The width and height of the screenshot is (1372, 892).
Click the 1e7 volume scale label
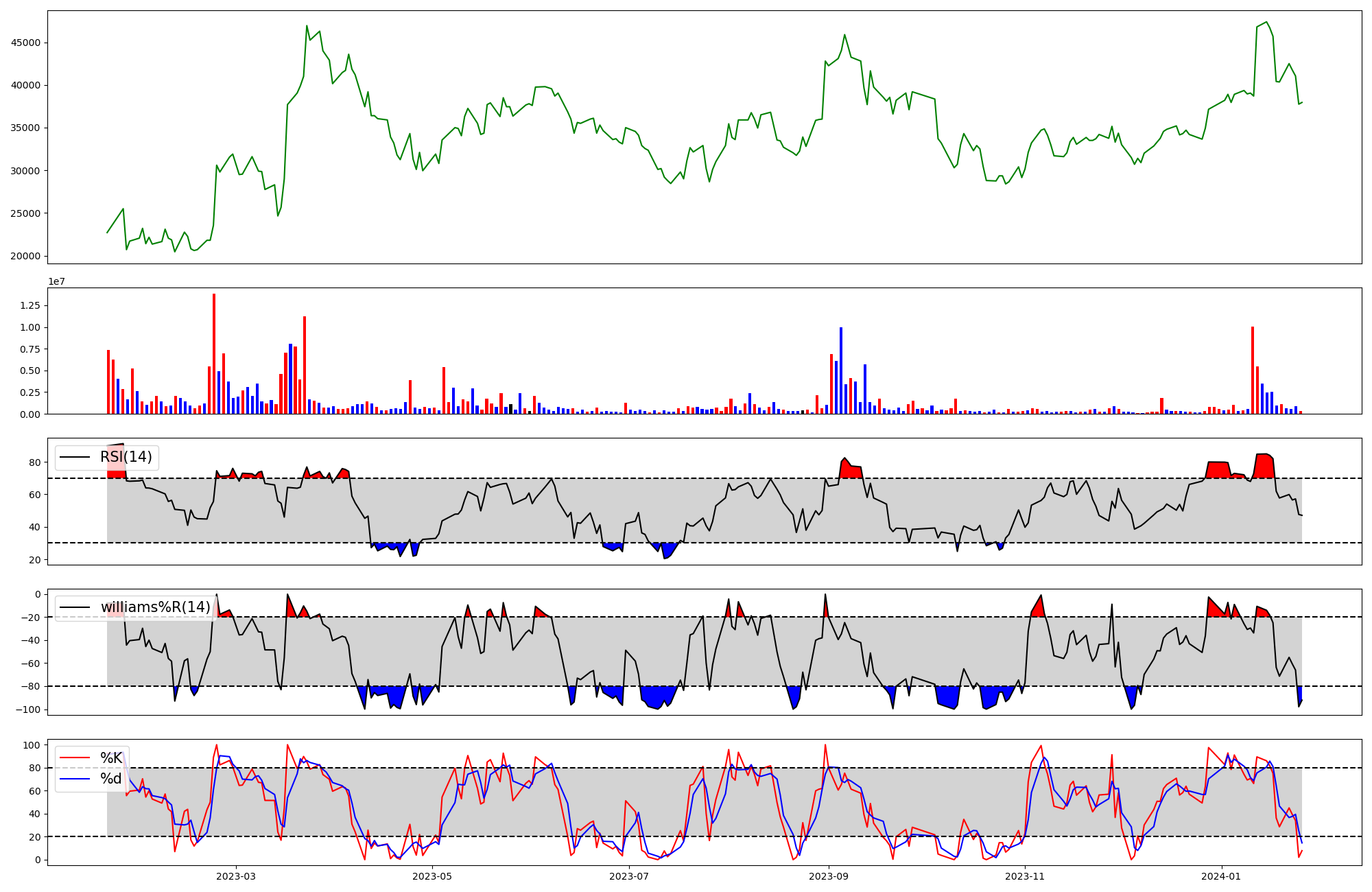click(x=56, y=282)
